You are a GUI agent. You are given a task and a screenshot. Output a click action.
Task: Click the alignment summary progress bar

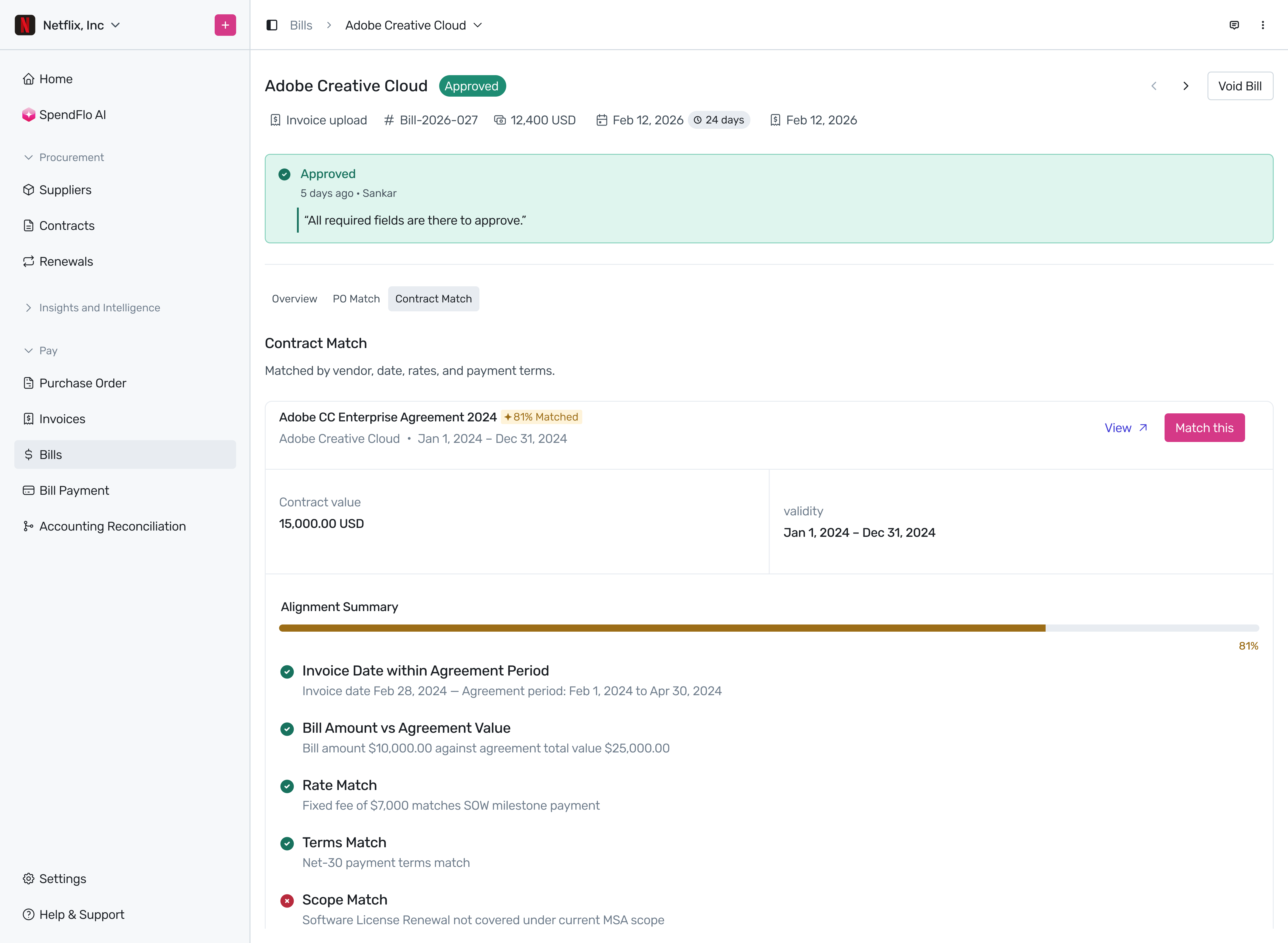click(769, 628)
